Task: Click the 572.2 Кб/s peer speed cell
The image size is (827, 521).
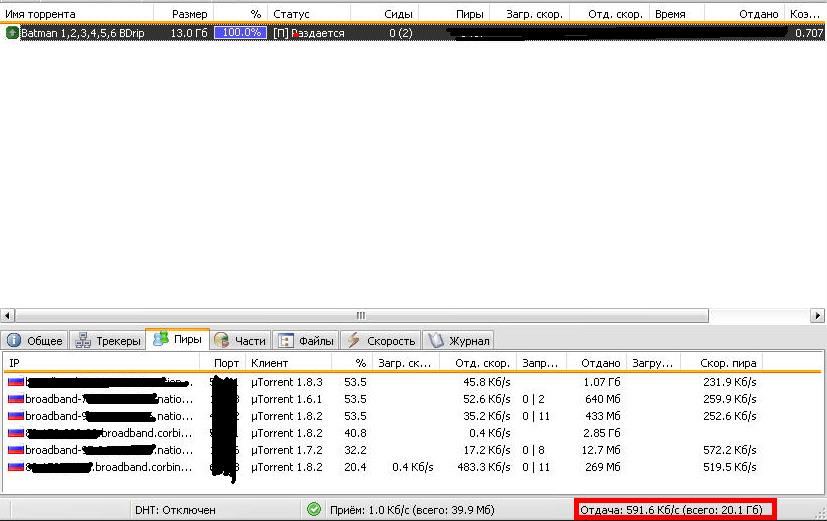Action: (729, 450)
